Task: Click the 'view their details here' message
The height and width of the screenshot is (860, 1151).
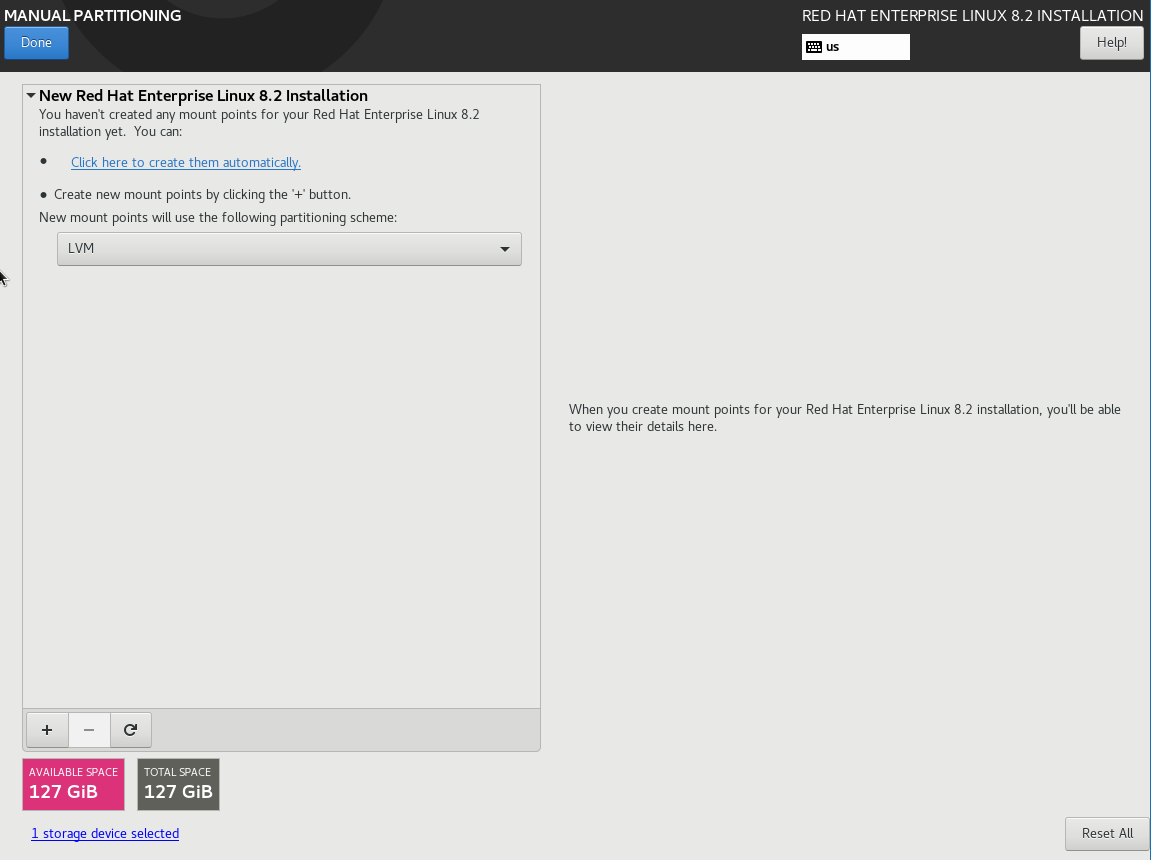Action: (845, 418)
